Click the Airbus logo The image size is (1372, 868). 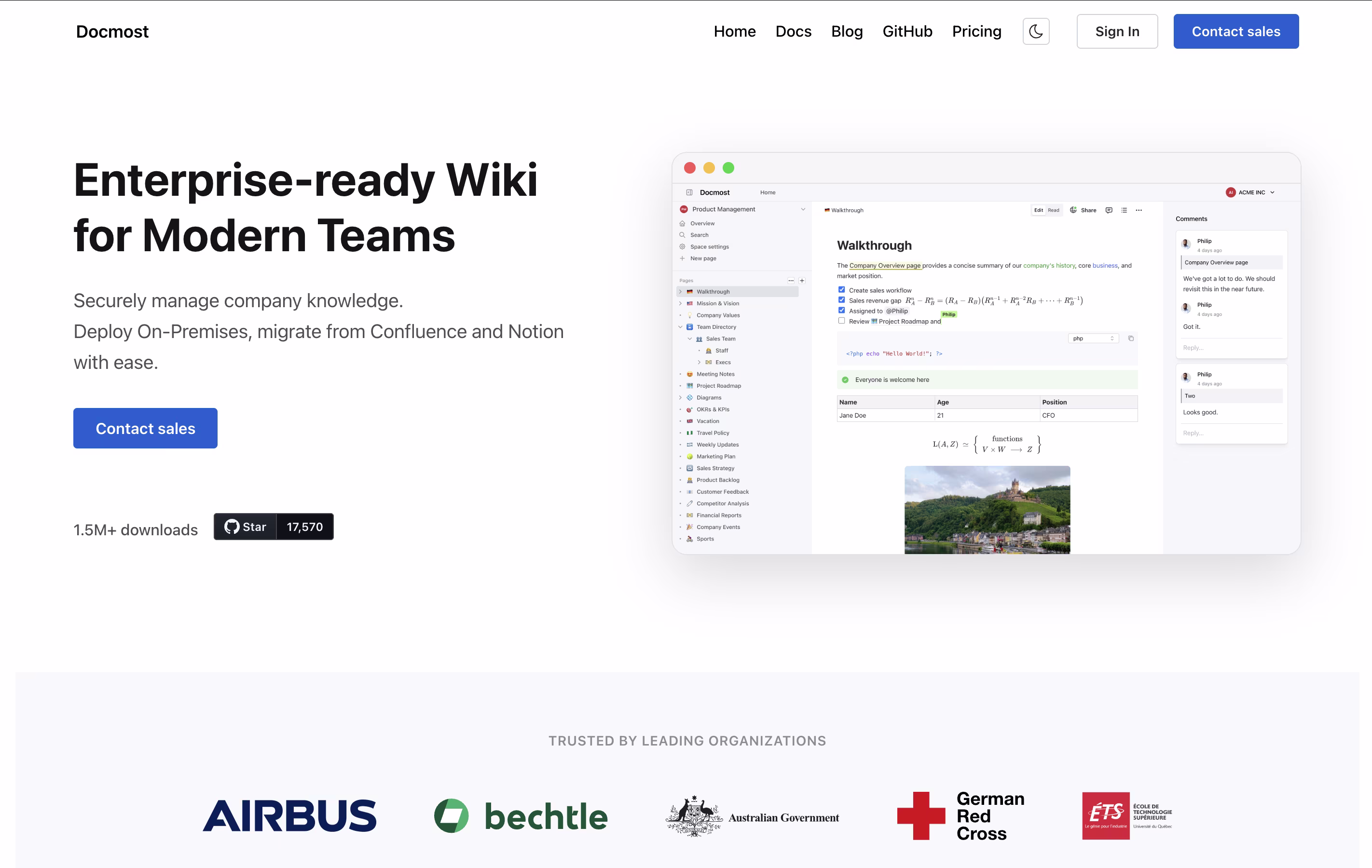(x=289, y=815)
